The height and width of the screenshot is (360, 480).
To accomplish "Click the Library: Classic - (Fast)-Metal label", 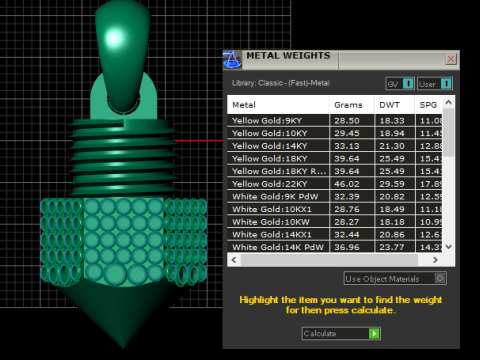I will click(x=281, y=83).
